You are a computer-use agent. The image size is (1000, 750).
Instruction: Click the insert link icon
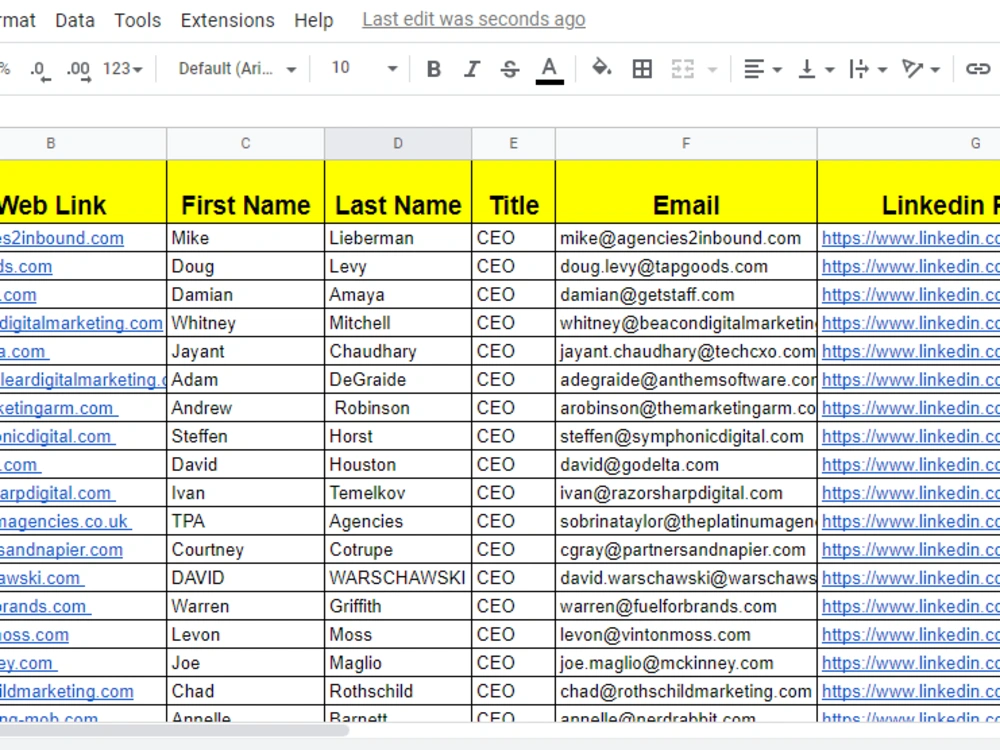[977, 68]
